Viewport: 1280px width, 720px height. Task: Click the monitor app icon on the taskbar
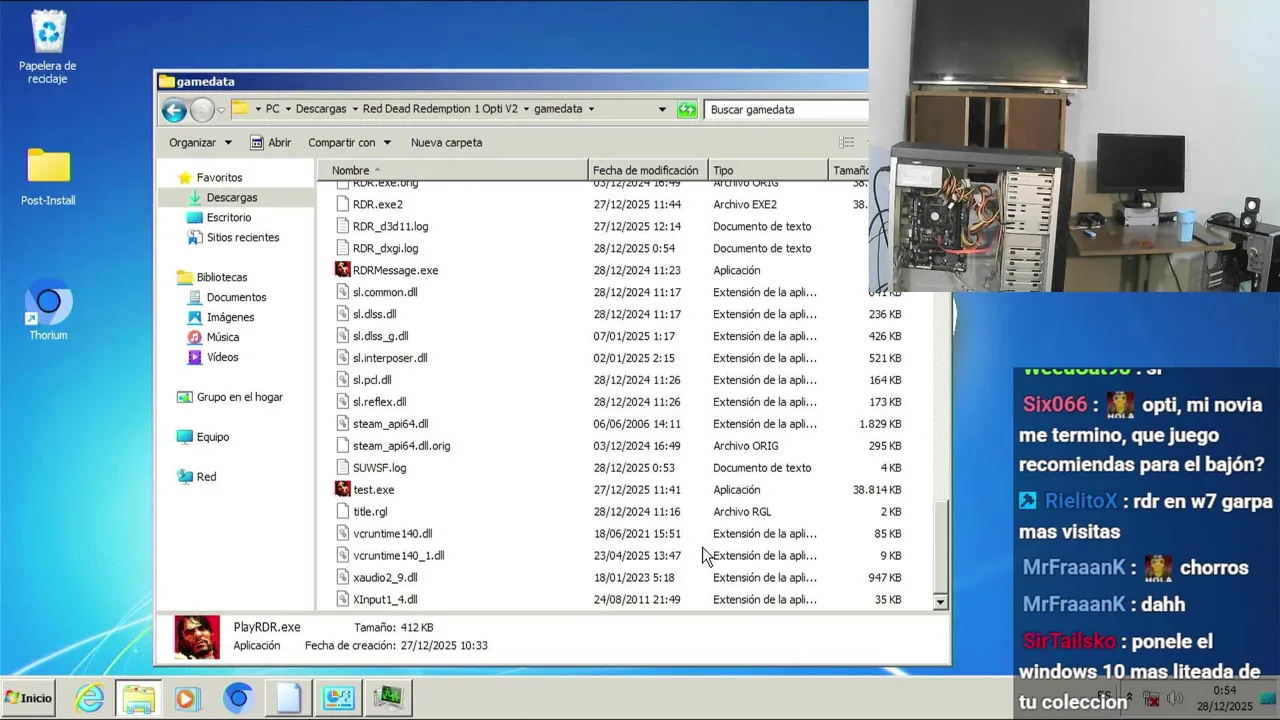tap(387, 698)
